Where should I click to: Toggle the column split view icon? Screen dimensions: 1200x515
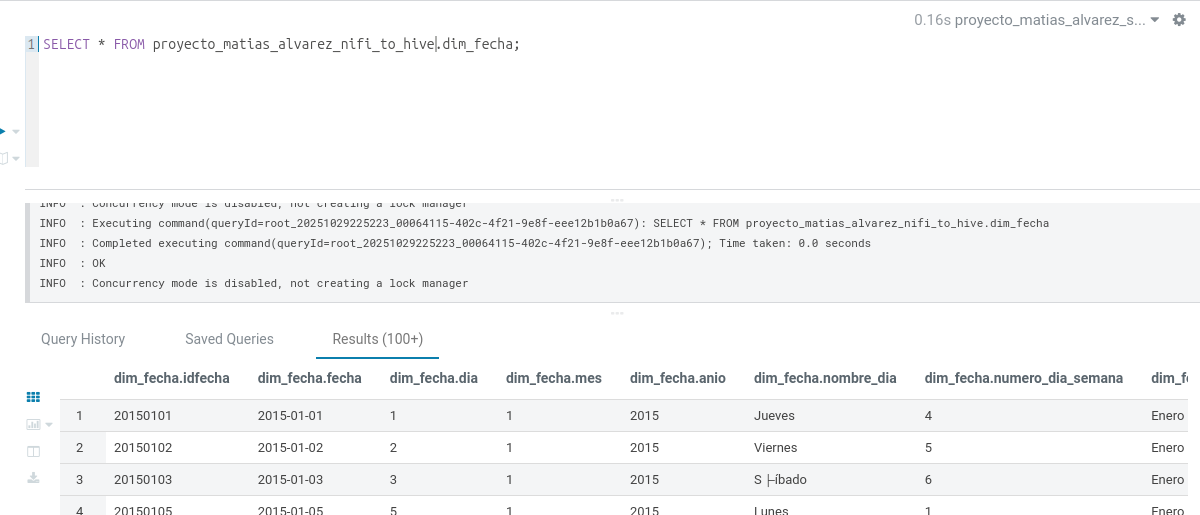point(33,452)
